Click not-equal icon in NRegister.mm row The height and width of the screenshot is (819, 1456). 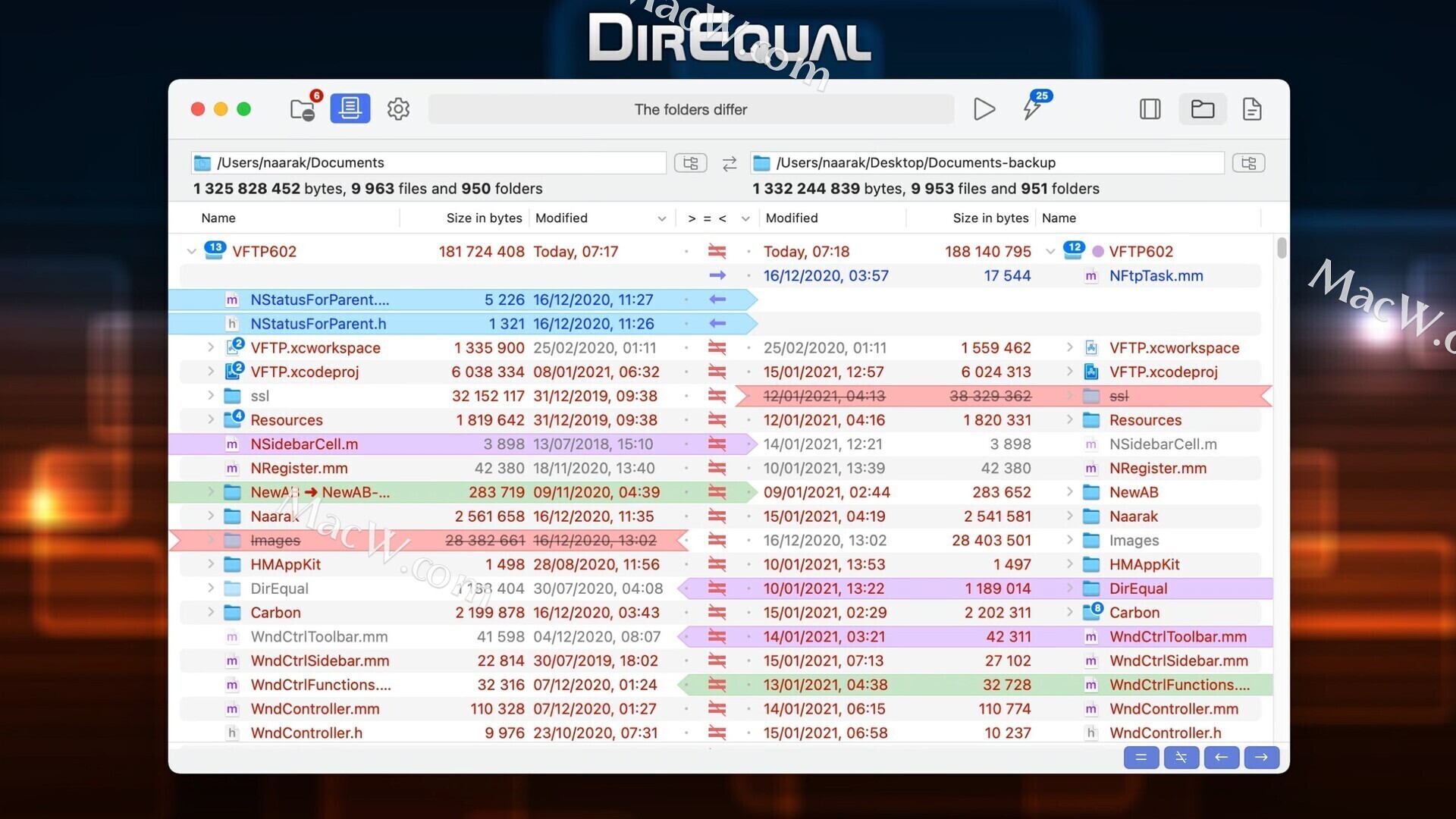click(717, 468)
